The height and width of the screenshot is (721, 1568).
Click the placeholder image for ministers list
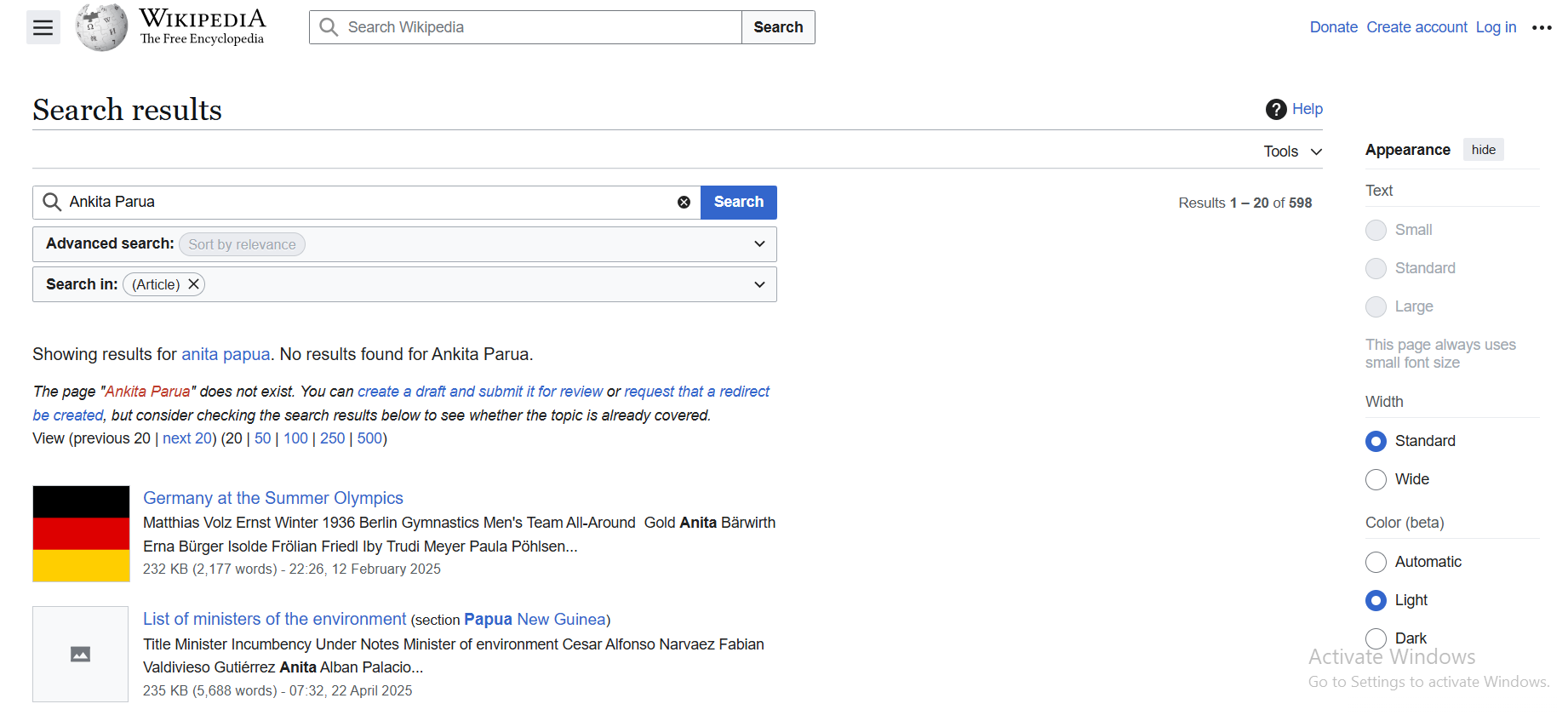tap(81, 654)
